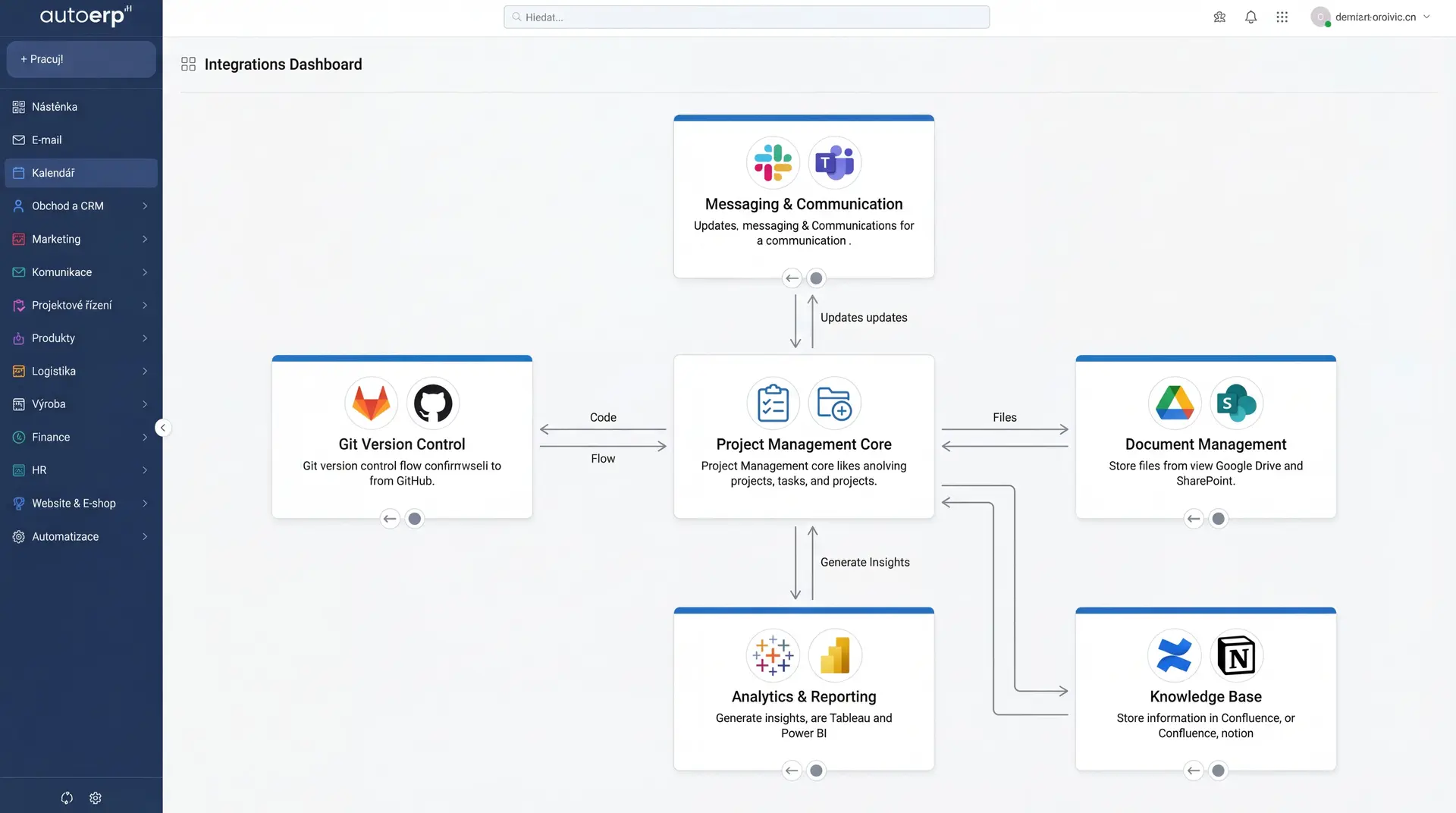Toggle the dot under Analytics & Reporting card
The image size is (1456, 813).
(816, 771)
